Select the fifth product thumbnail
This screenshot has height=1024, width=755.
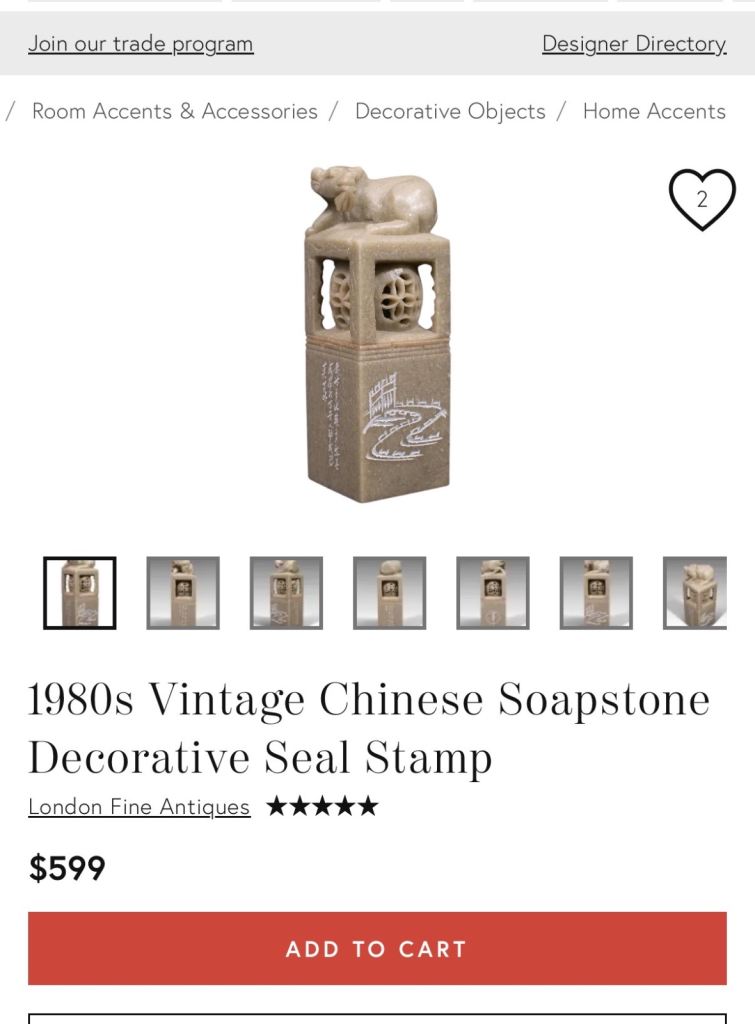coord(492,593)
